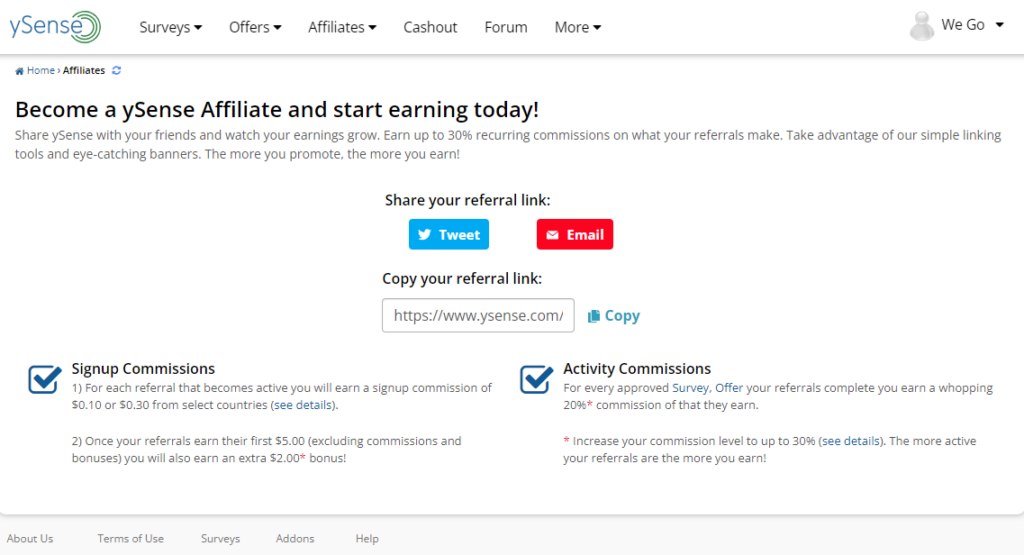Click the Activity Commissions checkmark icon
This screenshot has height=555, width=1024.
pyautogui.click(x=537, y=379)
